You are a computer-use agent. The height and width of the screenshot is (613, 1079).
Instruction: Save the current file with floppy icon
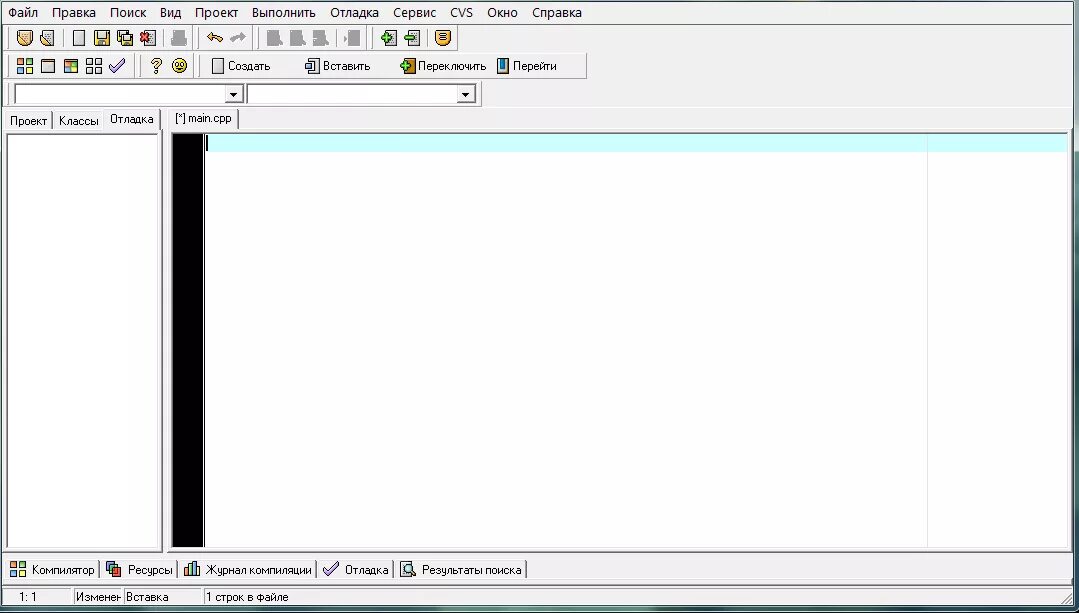102,38
